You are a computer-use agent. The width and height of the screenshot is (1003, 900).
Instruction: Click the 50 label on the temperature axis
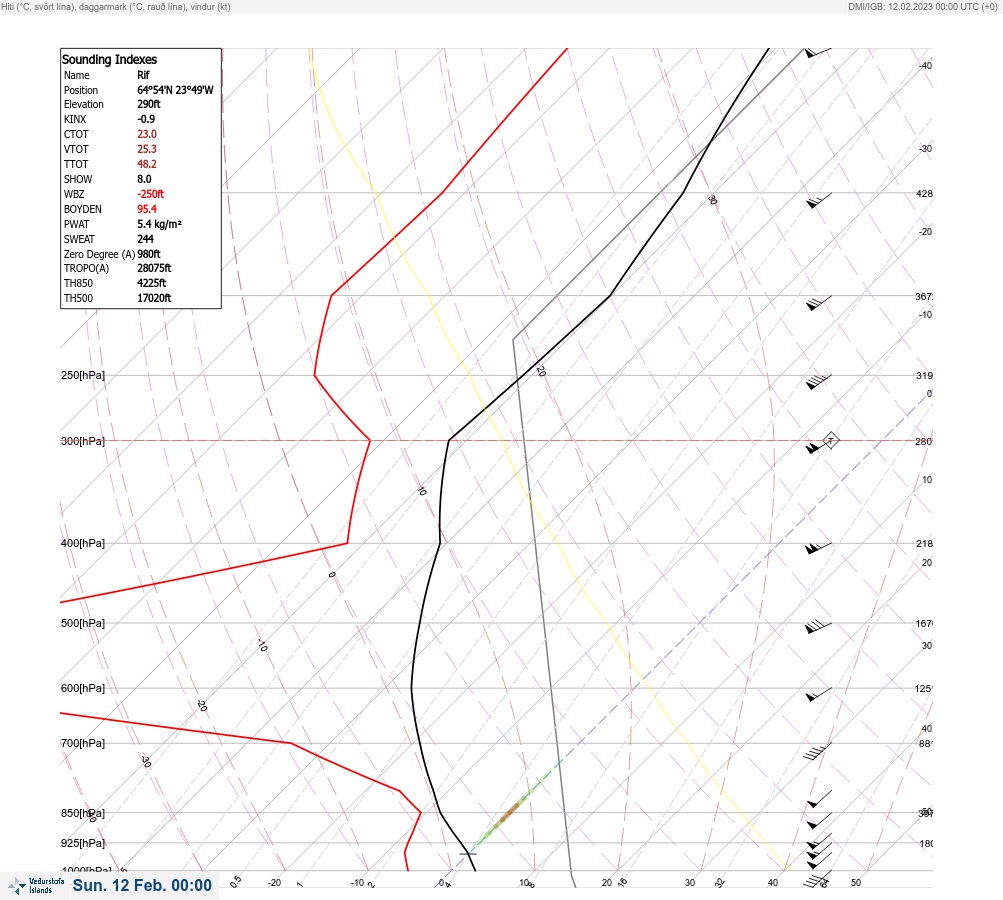[x=856, y=883]
